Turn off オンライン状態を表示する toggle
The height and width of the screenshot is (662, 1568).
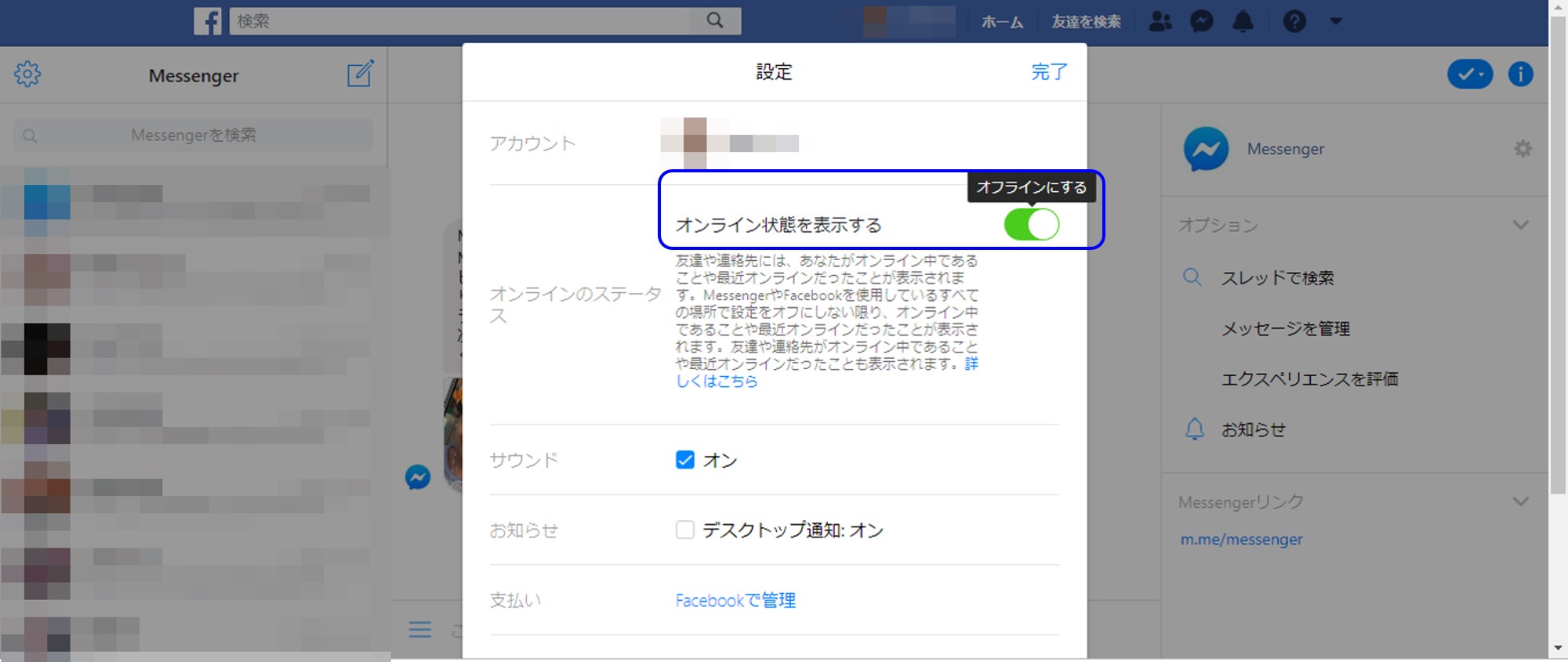[1032, 225]
